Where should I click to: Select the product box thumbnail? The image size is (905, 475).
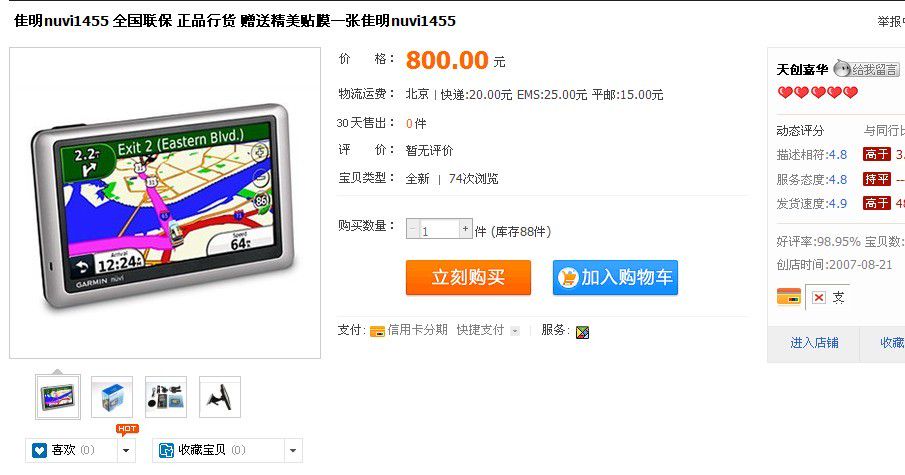[x=112, y=397]
